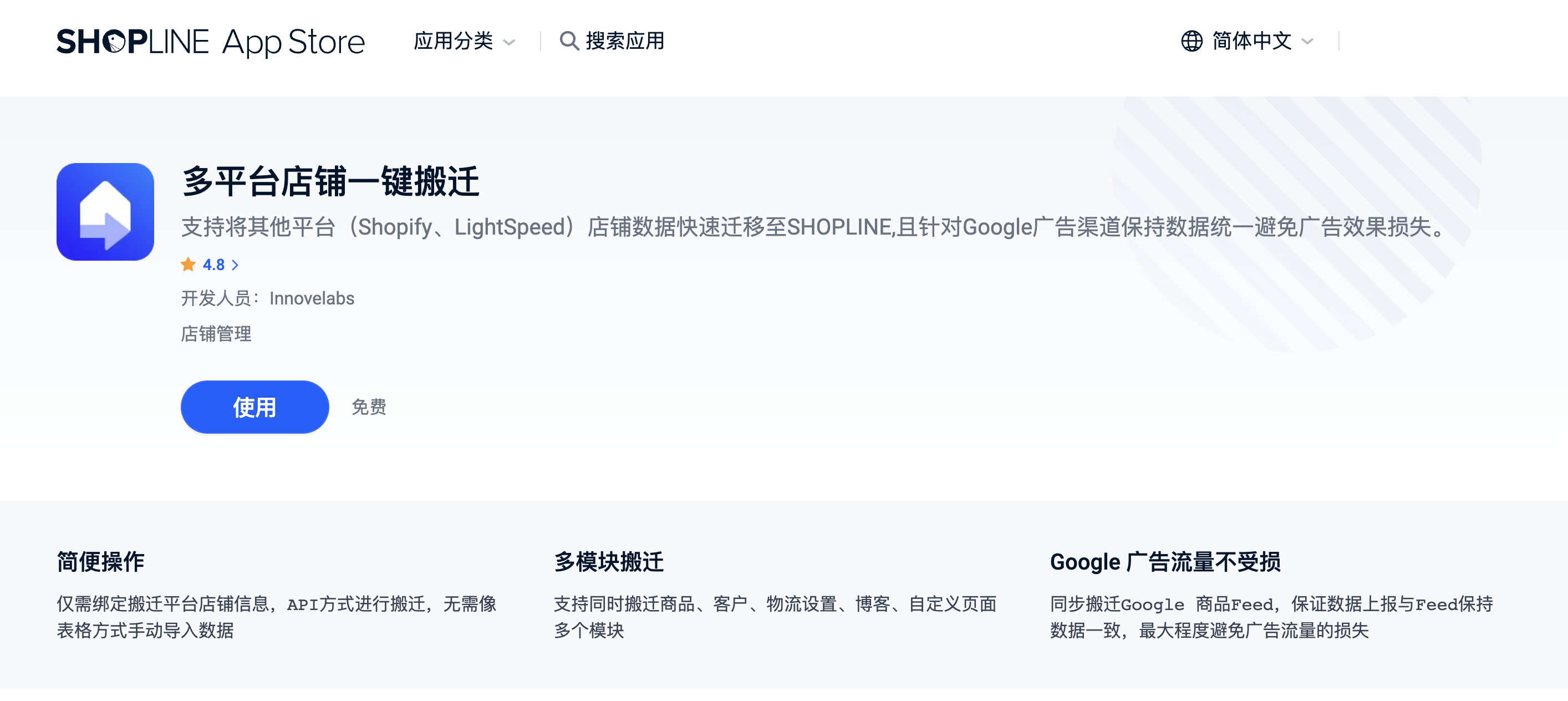Expand the ratings detail via 4.8 link
The width and height of the screenshot is (1568, 701).
click(213, 265)
